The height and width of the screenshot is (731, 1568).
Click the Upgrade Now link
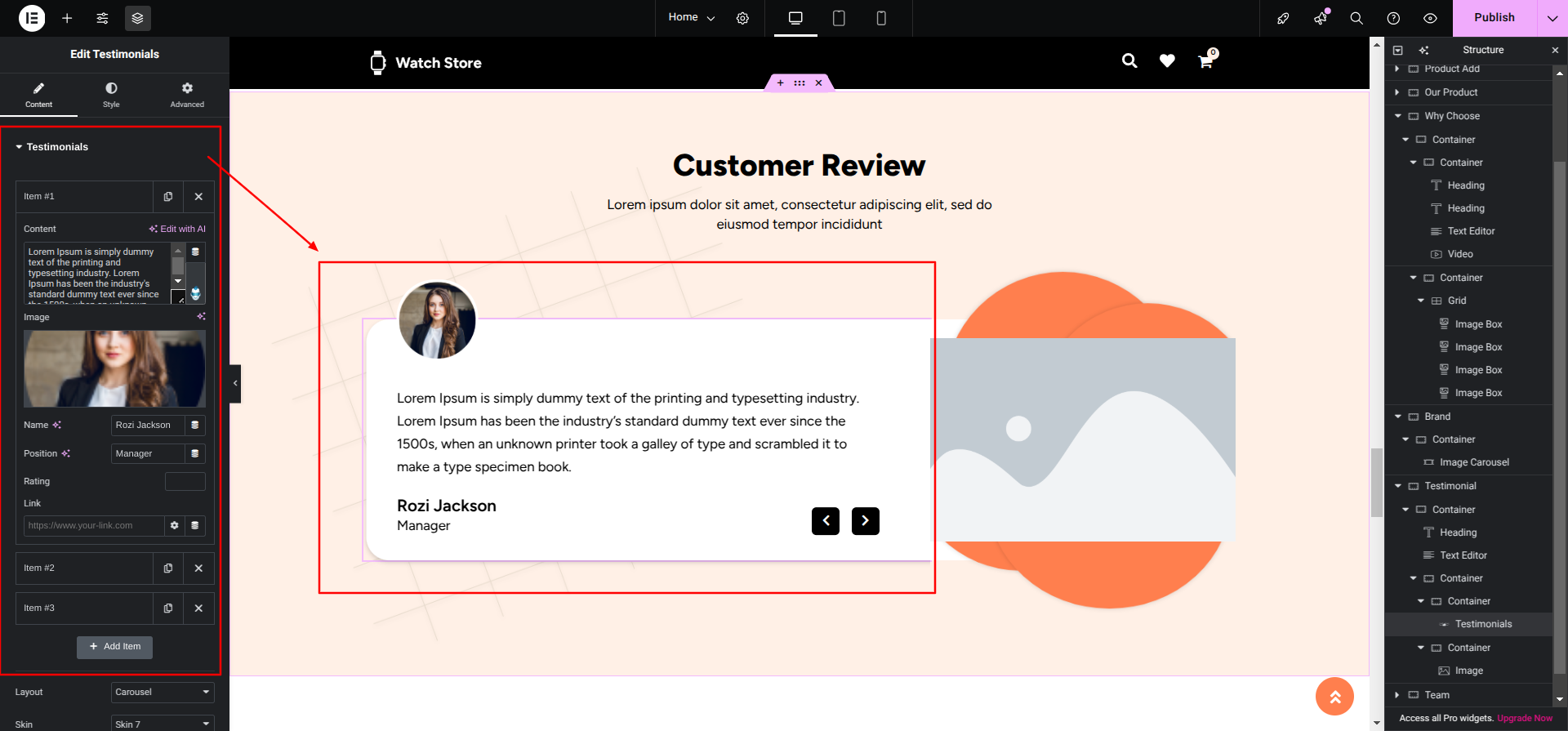pos(1525,719)
